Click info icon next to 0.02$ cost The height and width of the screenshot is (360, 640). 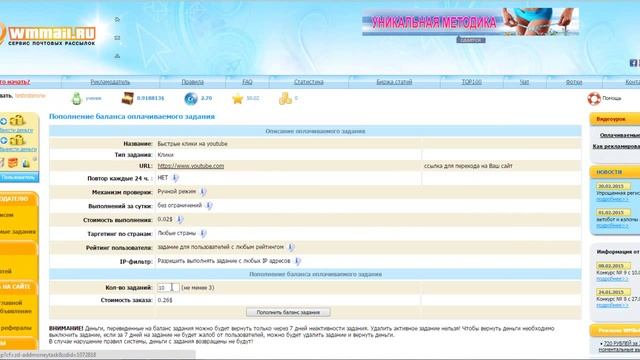[x=180, y=220]
